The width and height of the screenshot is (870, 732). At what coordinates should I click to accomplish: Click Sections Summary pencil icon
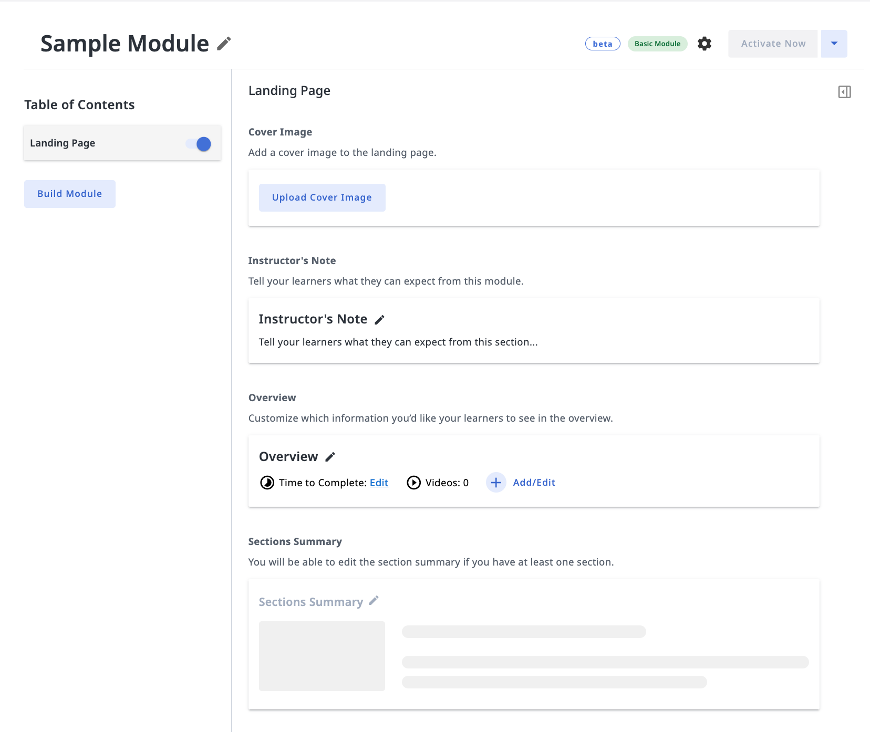point(374,600)
